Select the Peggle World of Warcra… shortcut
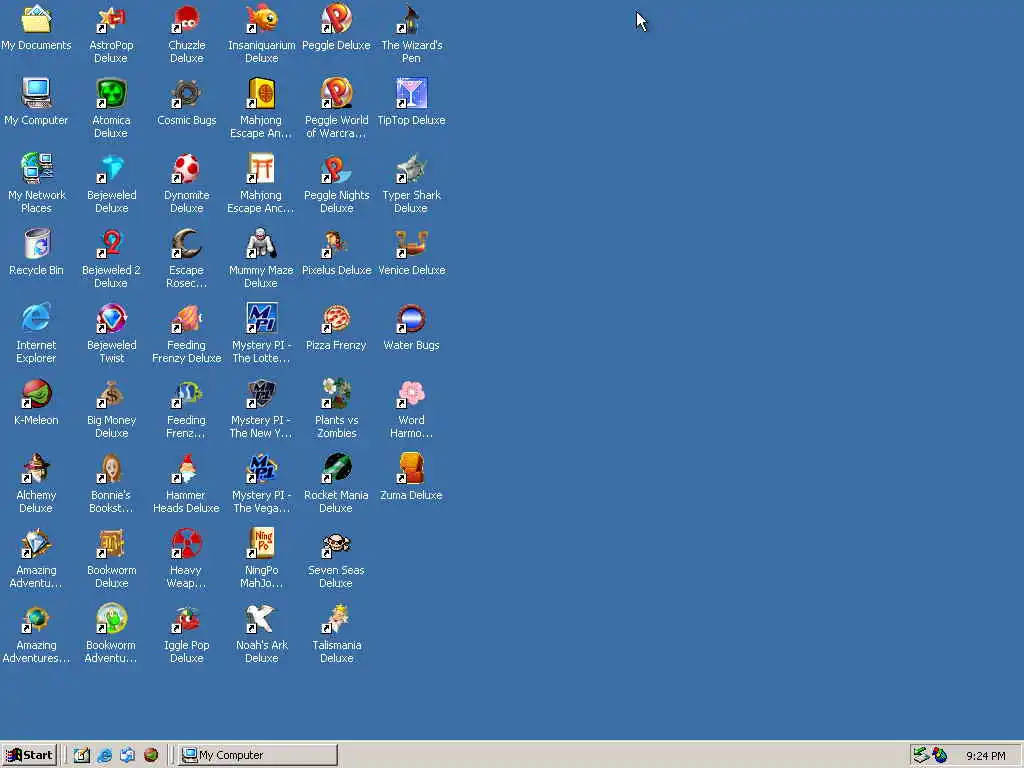 [x=336, y=108]
